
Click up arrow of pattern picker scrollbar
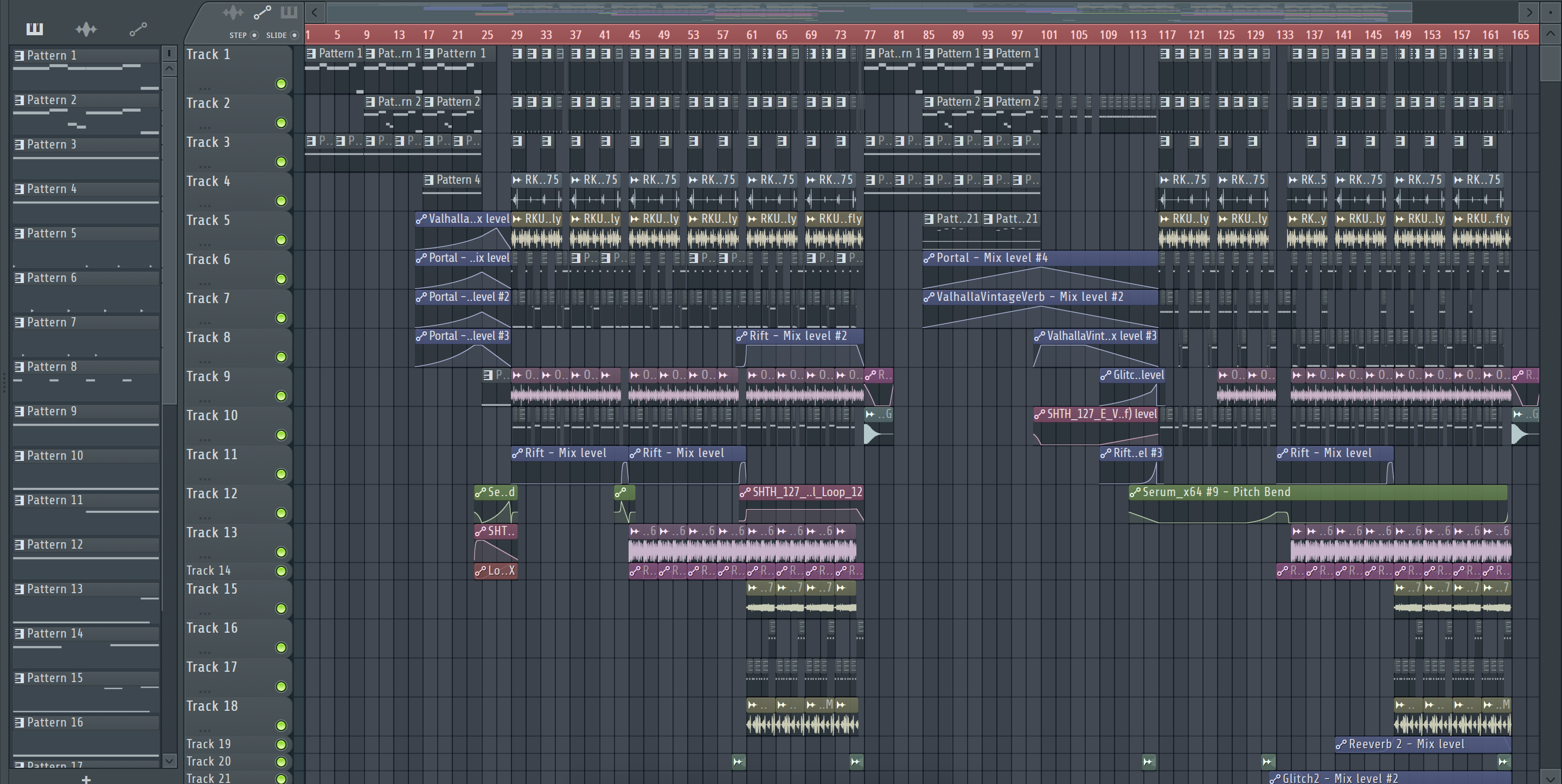coord(170,68)
